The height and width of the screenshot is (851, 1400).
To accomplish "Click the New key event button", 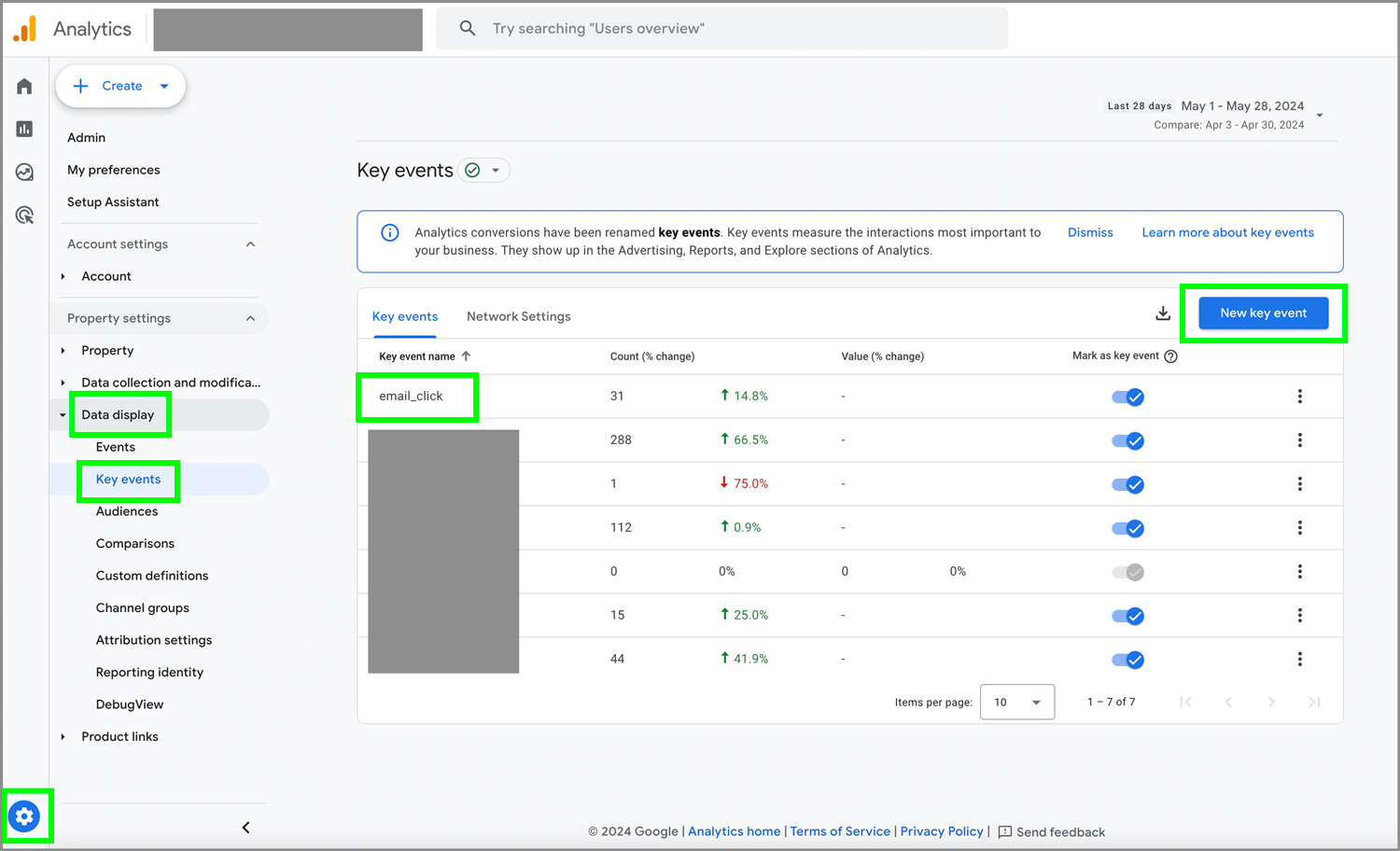I will point(1263,313).
